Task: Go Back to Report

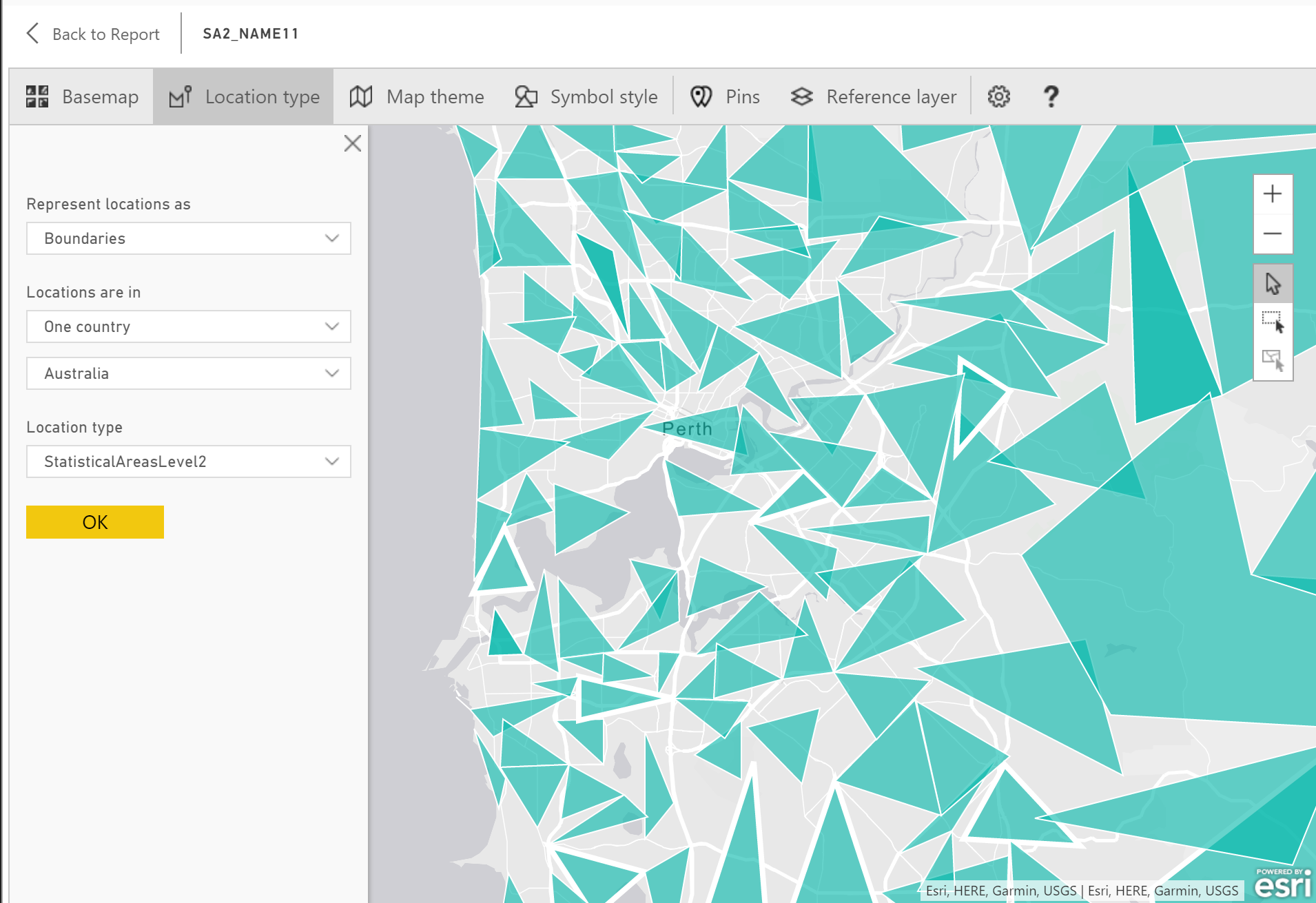Action: pyautogui.click(x=92, y=34)
